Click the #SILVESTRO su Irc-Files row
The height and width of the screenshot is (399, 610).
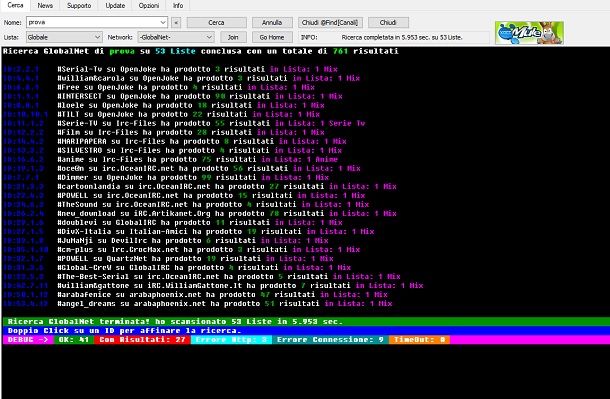[x=200, y=150]
